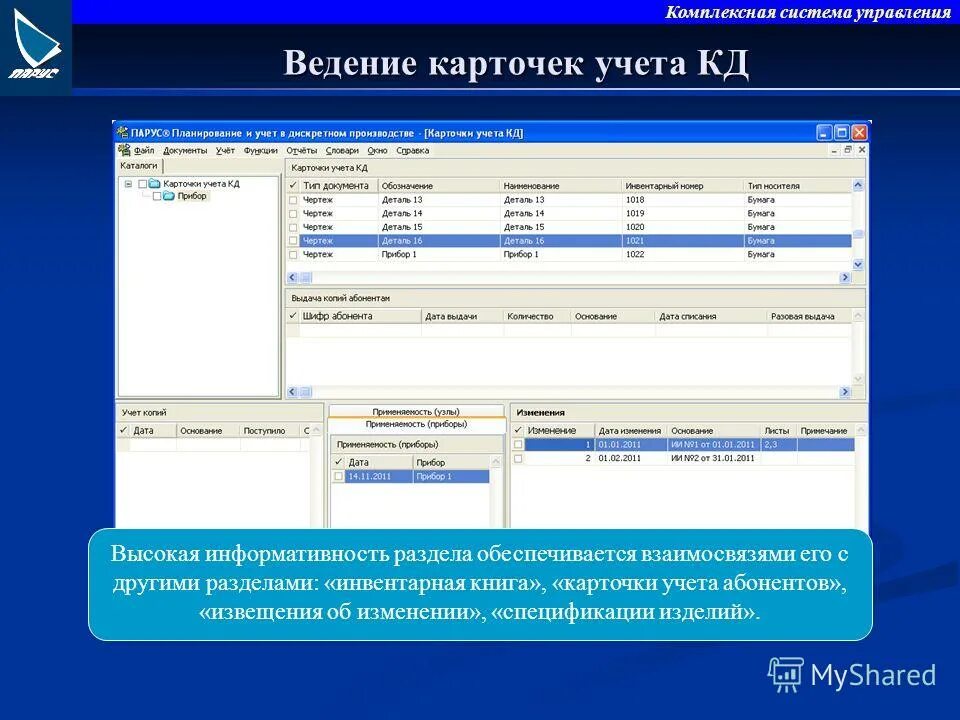Select inventory number 1022 cell
The height and width of the screenshot is (720, 960).
tap(683, 255)
